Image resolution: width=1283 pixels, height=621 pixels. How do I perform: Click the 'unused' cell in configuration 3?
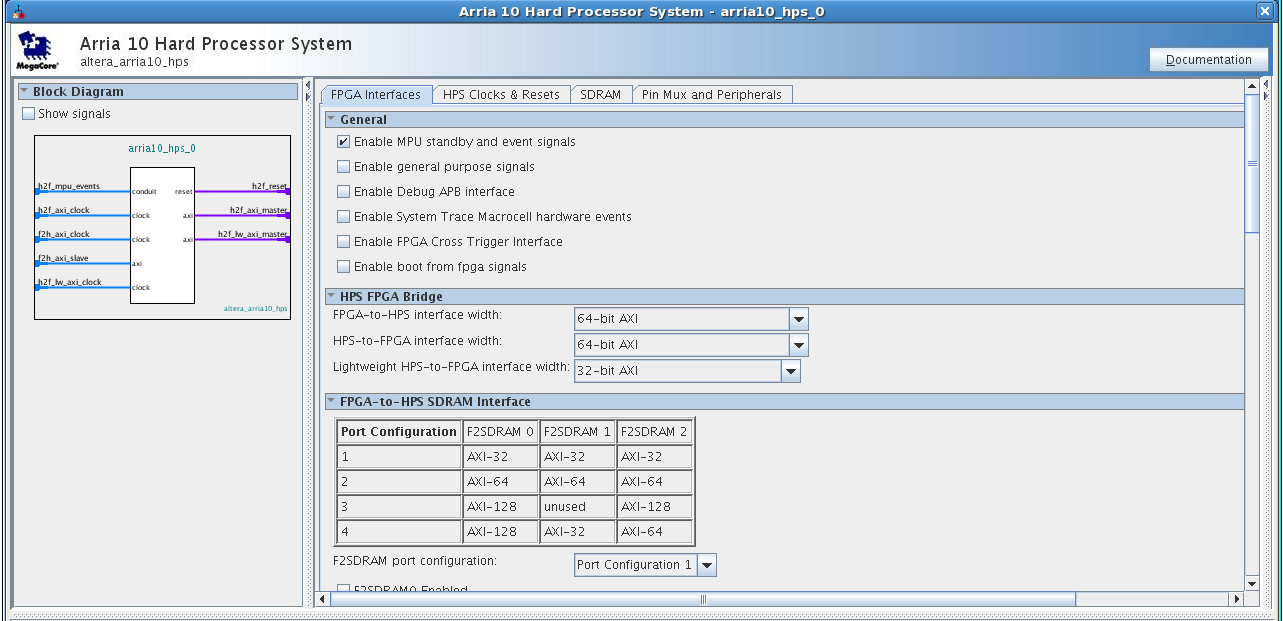tap(577, 507)
